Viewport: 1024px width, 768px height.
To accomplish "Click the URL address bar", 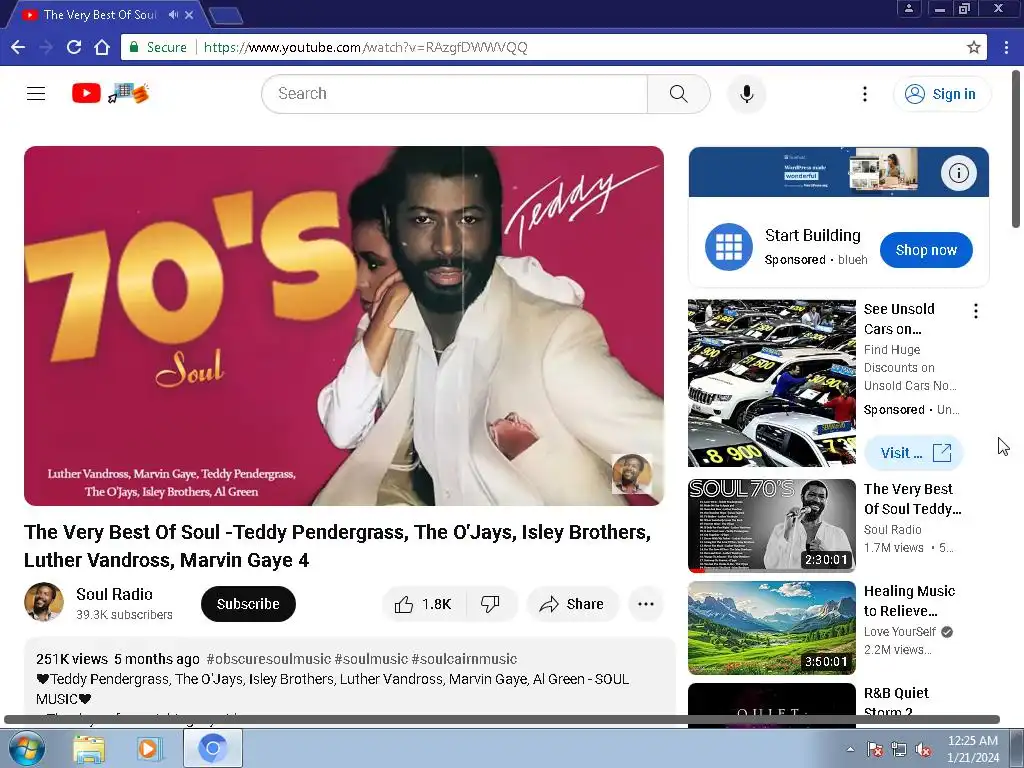I will [x=552, y=47].
